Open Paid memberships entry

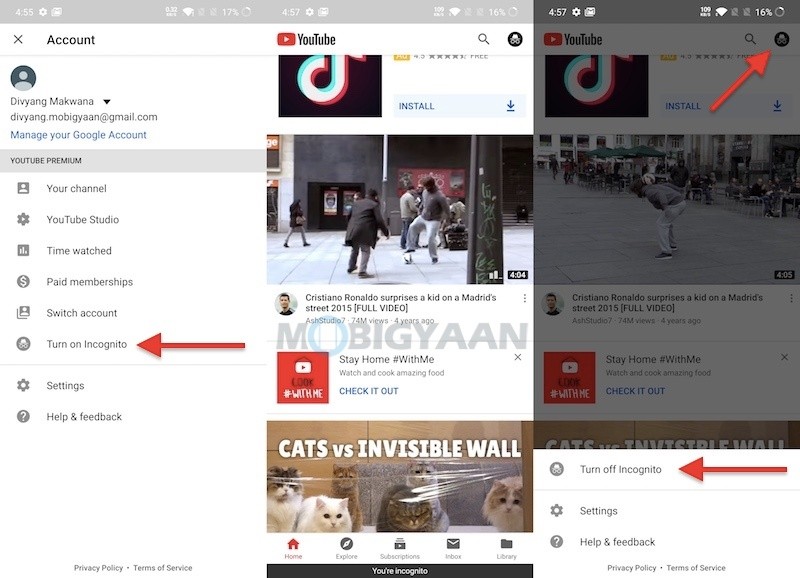90,282
